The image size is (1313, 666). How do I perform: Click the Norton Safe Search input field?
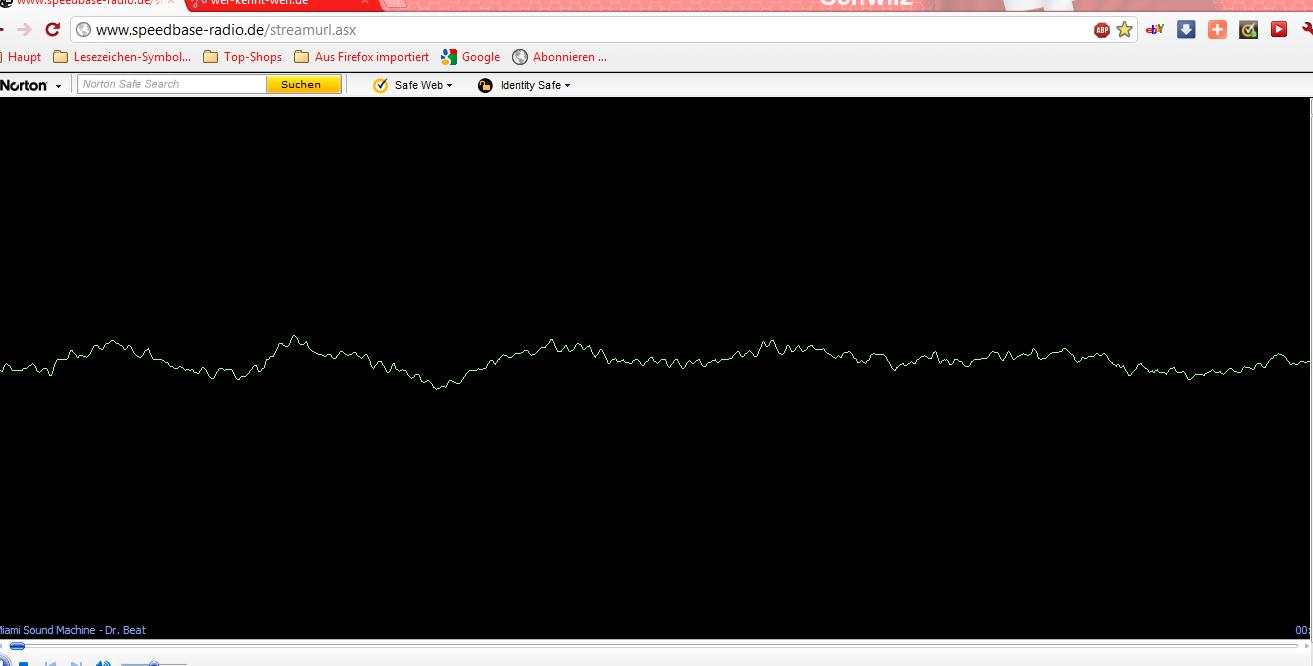(x=172, y=85)
